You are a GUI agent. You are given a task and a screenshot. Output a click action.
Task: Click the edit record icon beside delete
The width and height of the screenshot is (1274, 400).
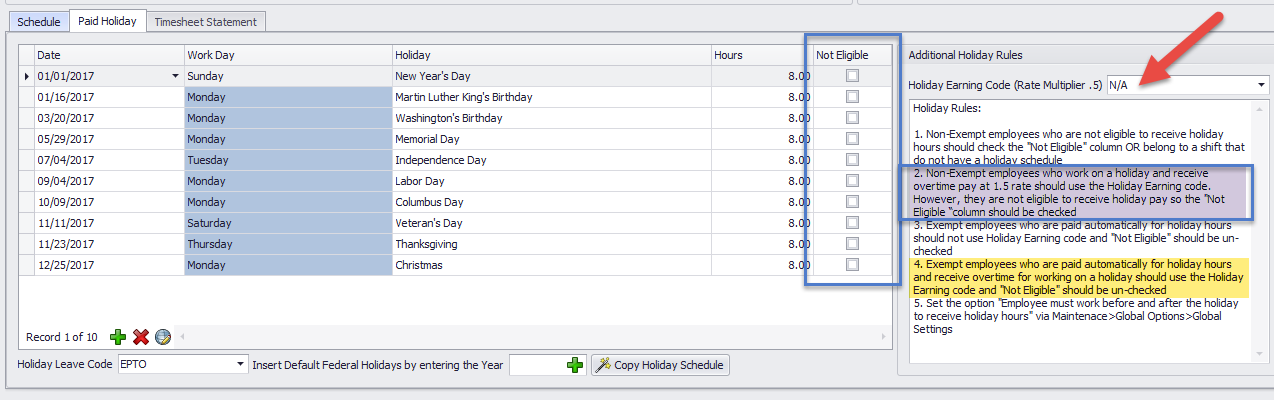pyautogui.click(x=163, y=337)
